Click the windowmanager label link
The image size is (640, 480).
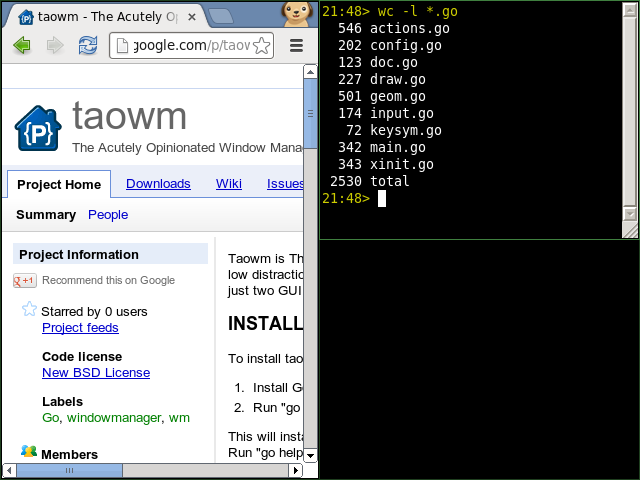coord(114,418)
